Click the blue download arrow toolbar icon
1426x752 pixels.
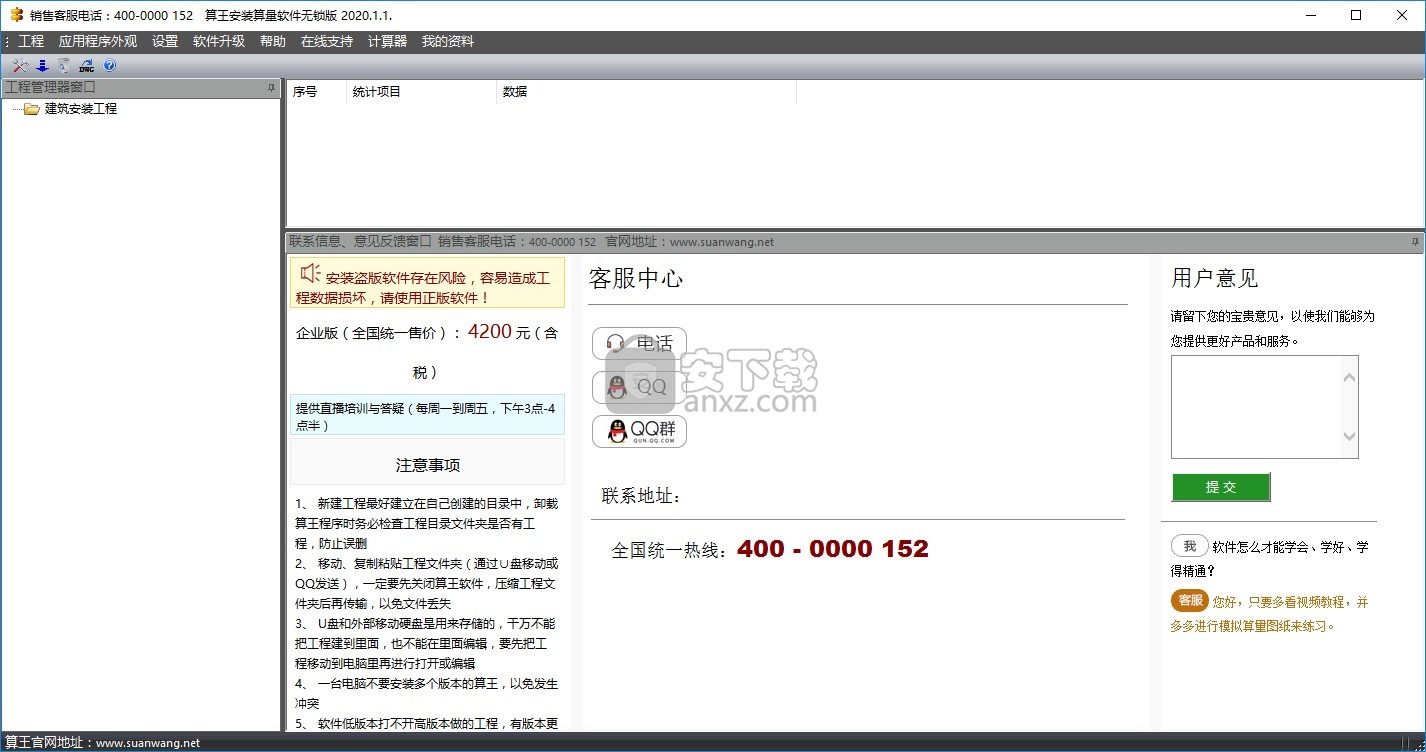click(42, 66)
